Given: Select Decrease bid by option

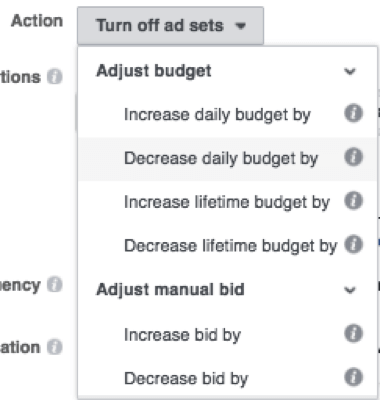Looking at the screenshot, I should pyautogui.click(x=228, y=378).
